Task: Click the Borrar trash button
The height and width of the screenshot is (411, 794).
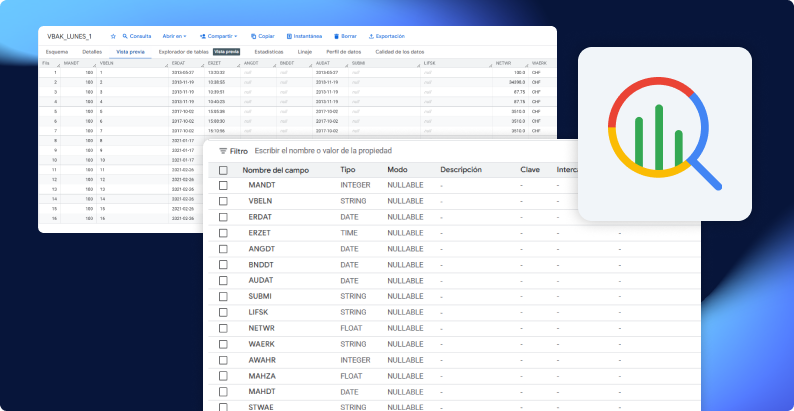Action: pyautogui.click(x=345, y=36)
